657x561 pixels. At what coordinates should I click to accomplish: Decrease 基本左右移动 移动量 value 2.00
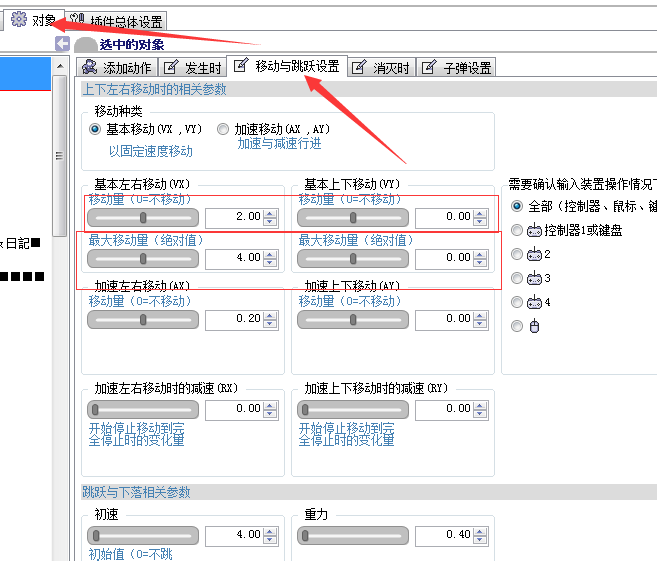pyautogui.click(x=270, y=222)
